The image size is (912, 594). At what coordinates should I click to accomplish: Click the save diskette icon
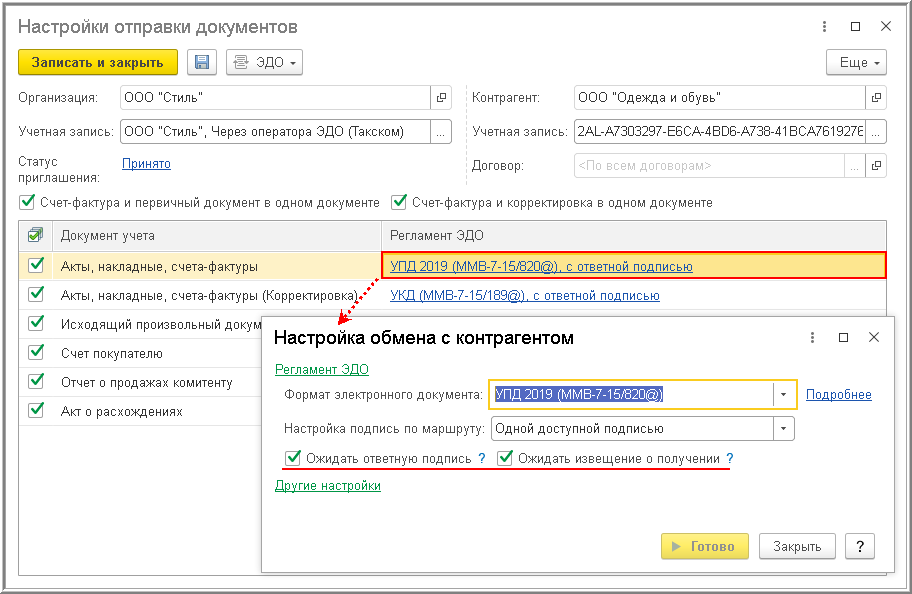(202, 63)
